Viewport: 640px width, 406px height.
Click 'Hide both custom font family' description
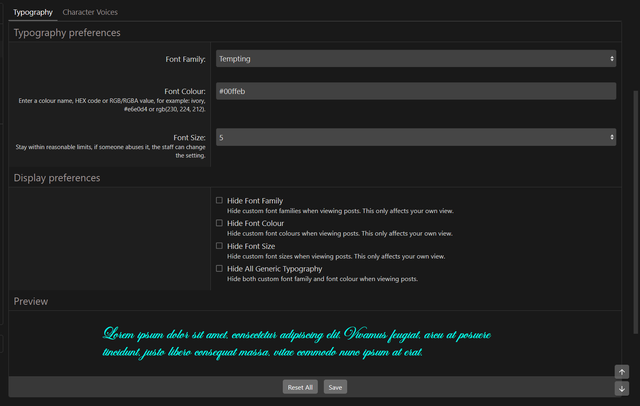(x=322, y=279)
